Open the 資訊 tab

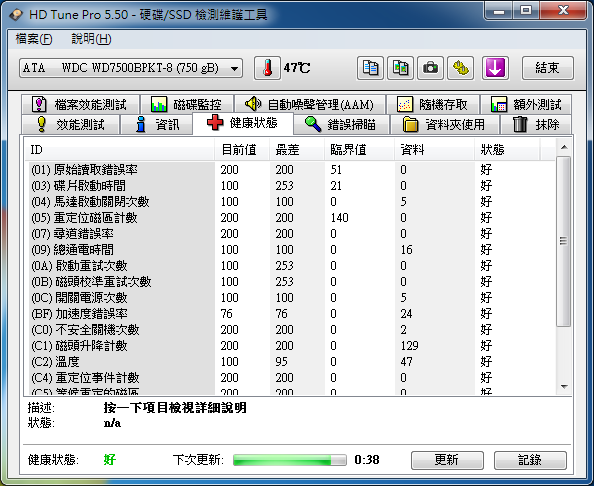click(x=157, y=124)
